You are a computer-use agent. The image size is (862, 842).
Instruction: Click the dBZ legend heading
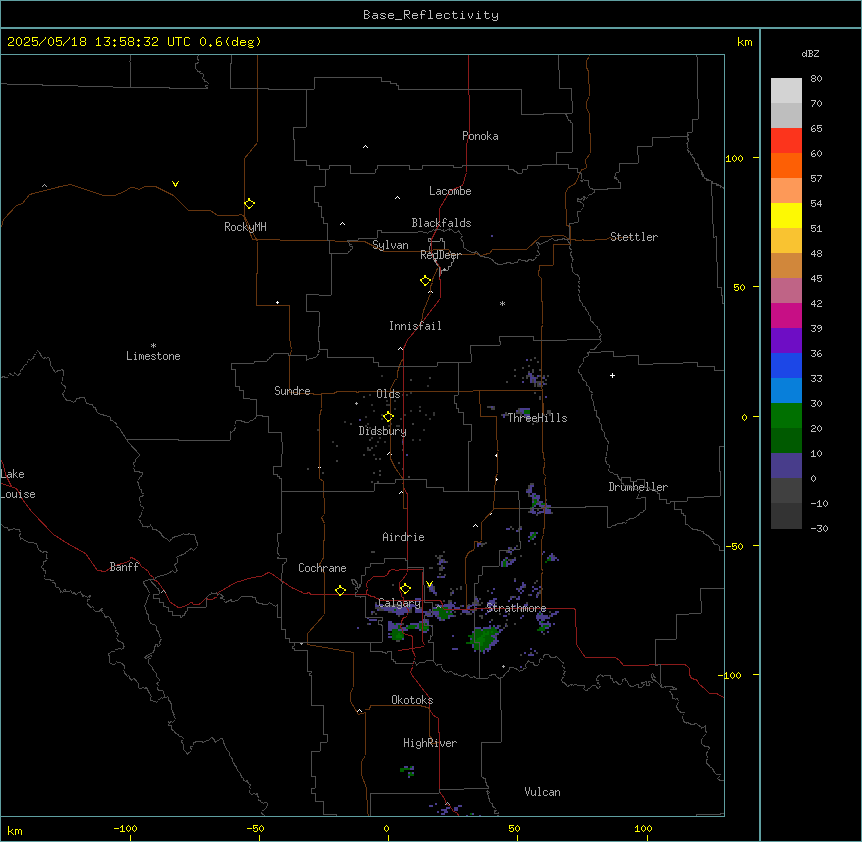pyautogui.click(x=810, y=53)
